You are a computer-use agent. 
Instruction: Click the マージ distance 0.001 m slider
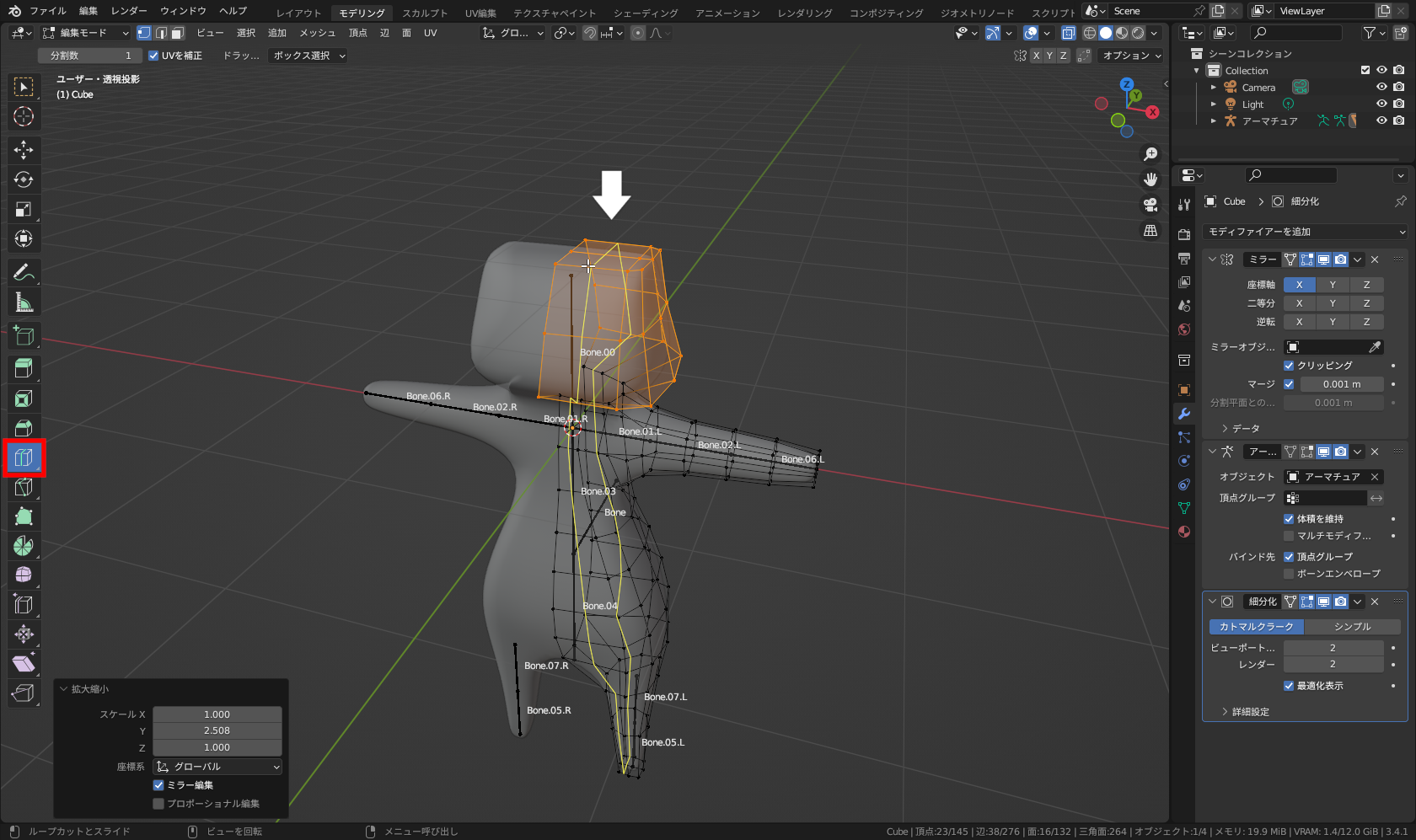pyautogui.click(x=1342, y=384)
